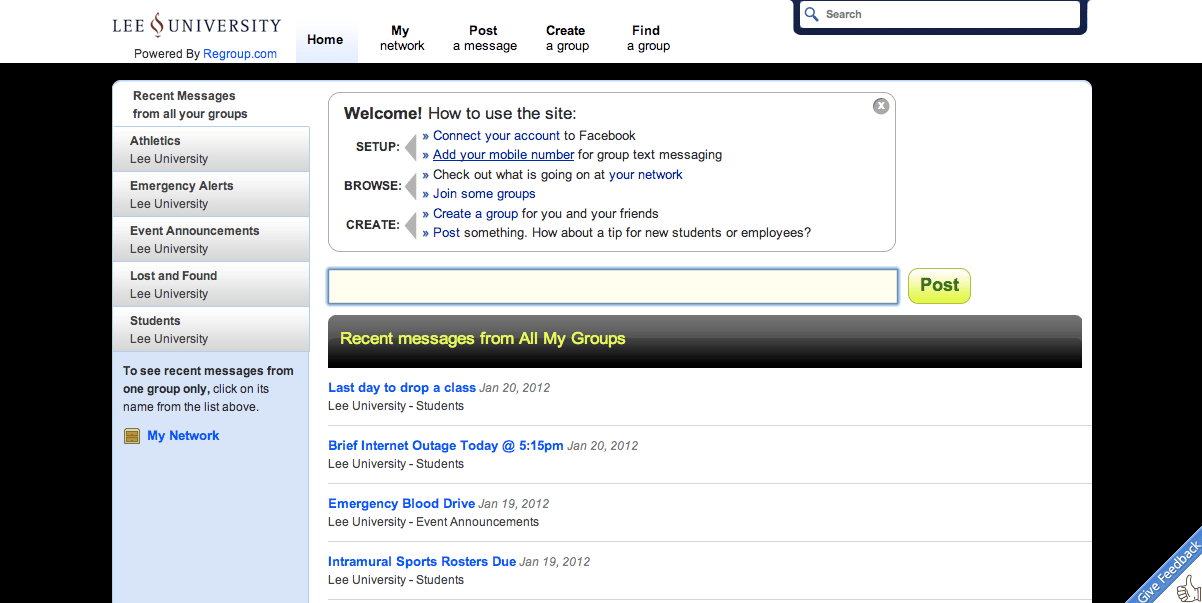Select the Athletics group
This screenshot has width=1202, height=603.
click(x=211, y=150)
